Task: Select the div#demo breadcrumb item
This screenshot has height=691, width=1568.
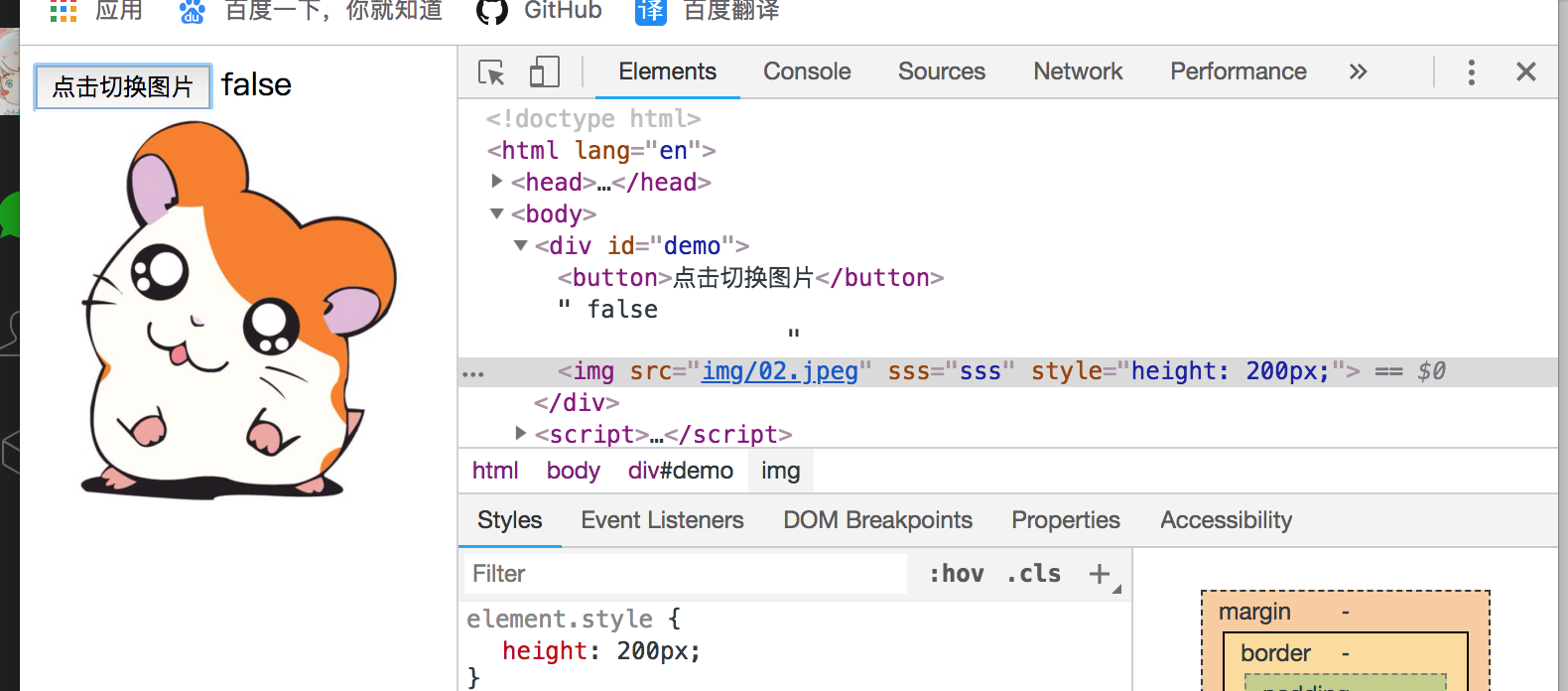Action: coord(681,471)
